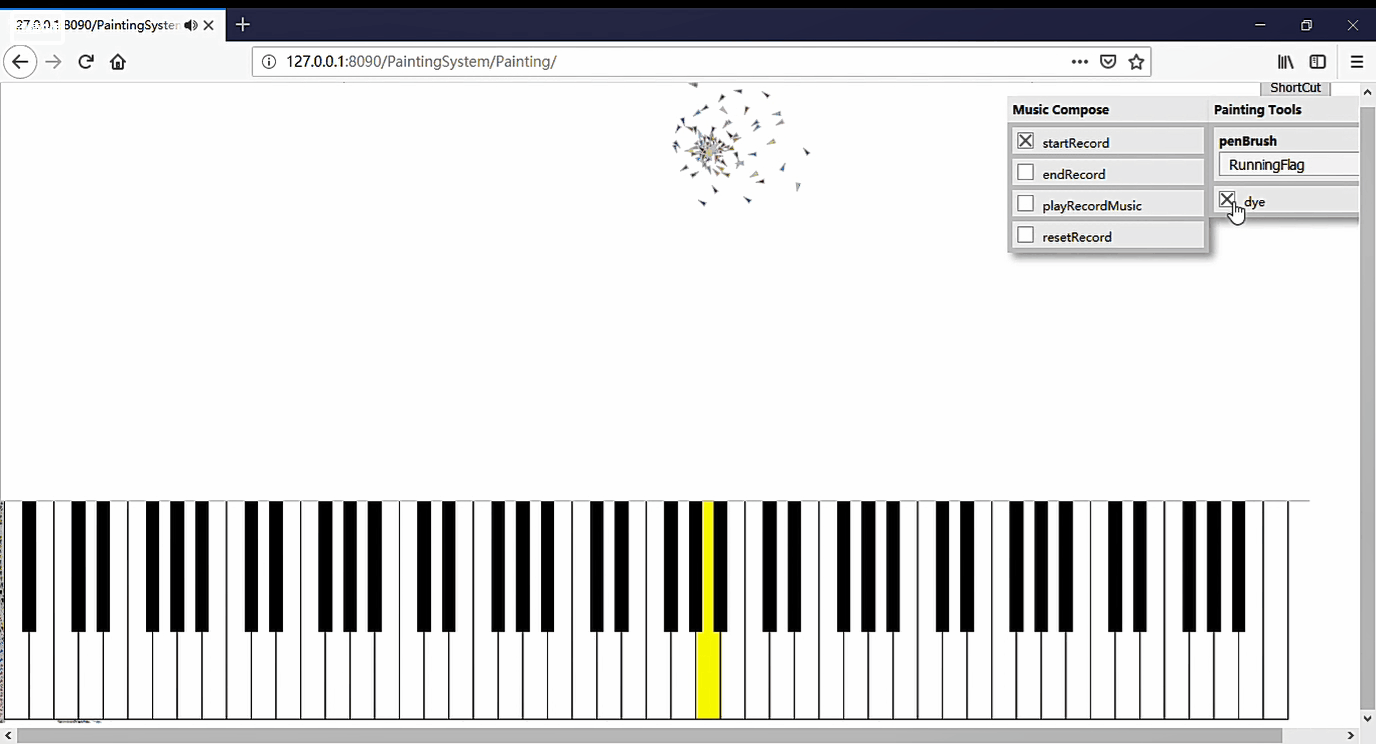Click the scroll-up arrow on right
Image resolution: width=1376 pixels, height=744 pixels.
point(1368,90)
